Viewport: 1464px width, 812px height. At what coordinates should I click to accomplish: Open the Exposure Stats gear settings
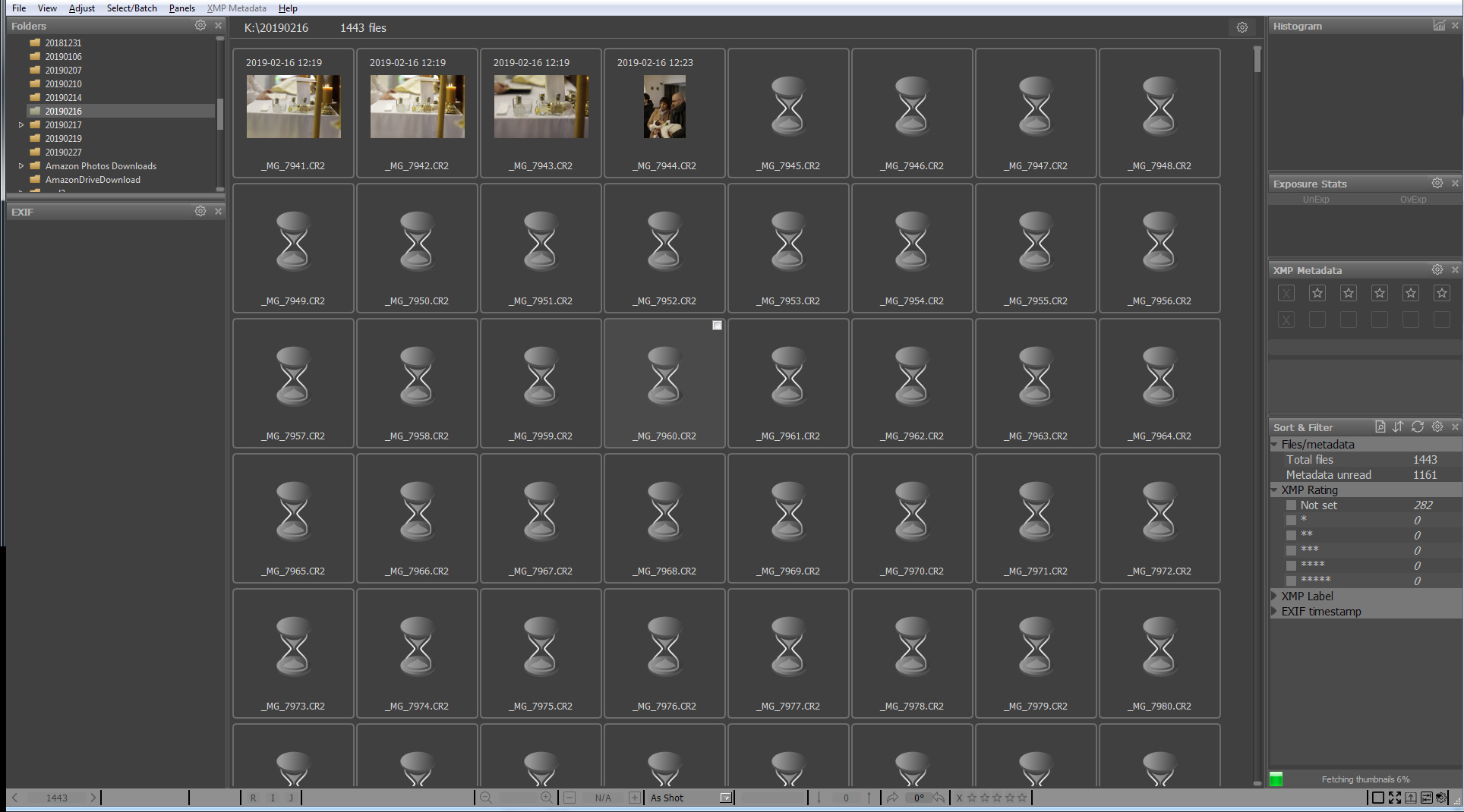pyautogui.click(x=1437, y=184)
